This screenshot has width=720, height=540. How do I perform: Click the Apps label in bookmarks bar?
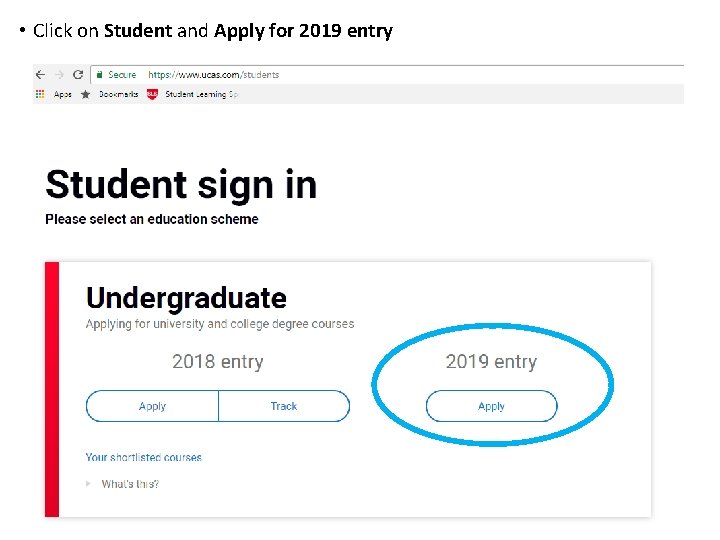[63, 94]
